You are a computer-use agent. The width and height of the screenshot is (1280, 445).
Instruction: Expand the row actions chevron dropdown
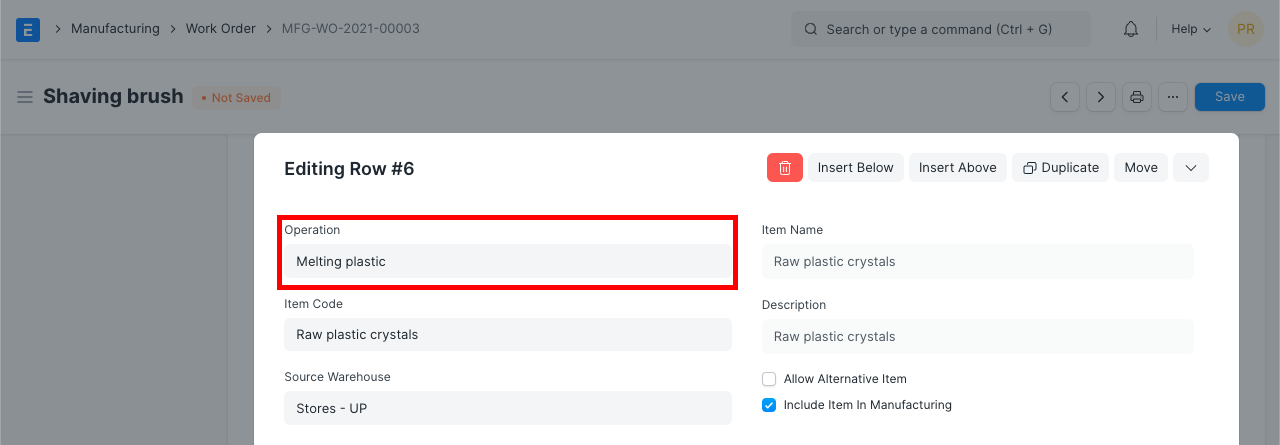[x=1191, y=168]
